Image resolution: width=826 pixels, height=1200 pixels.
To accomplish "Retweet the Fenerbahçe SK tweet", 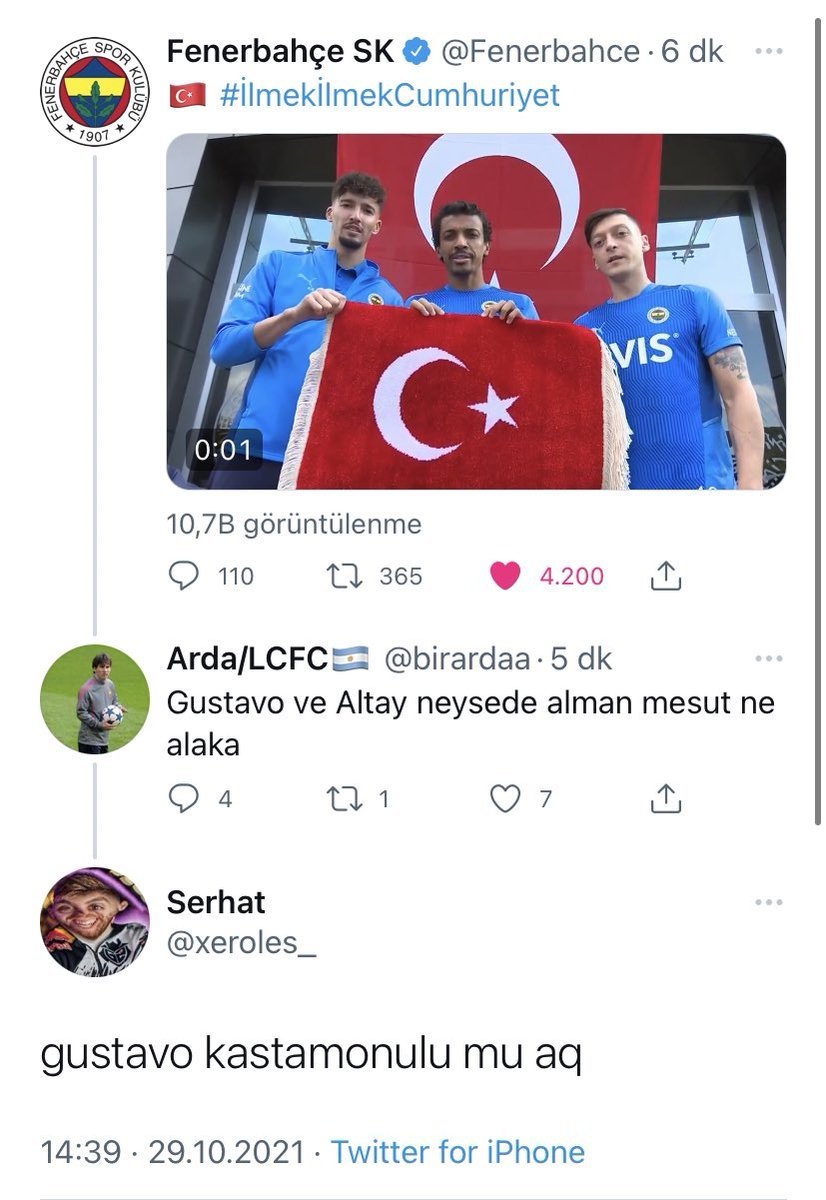I will click(x=343, y=576).
